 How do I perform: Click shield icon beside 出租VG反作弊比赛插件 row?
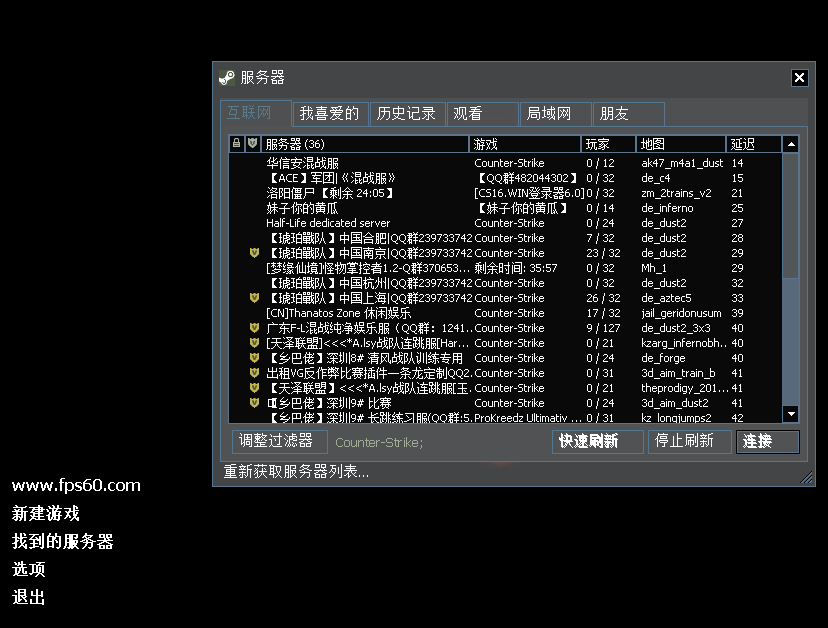click(x=254, y=373)
